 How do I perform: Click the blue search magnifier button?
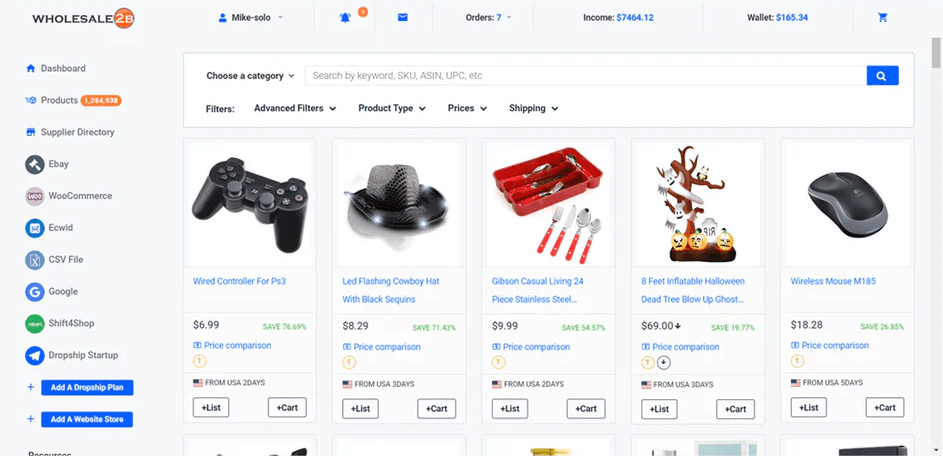pos(882,76)
